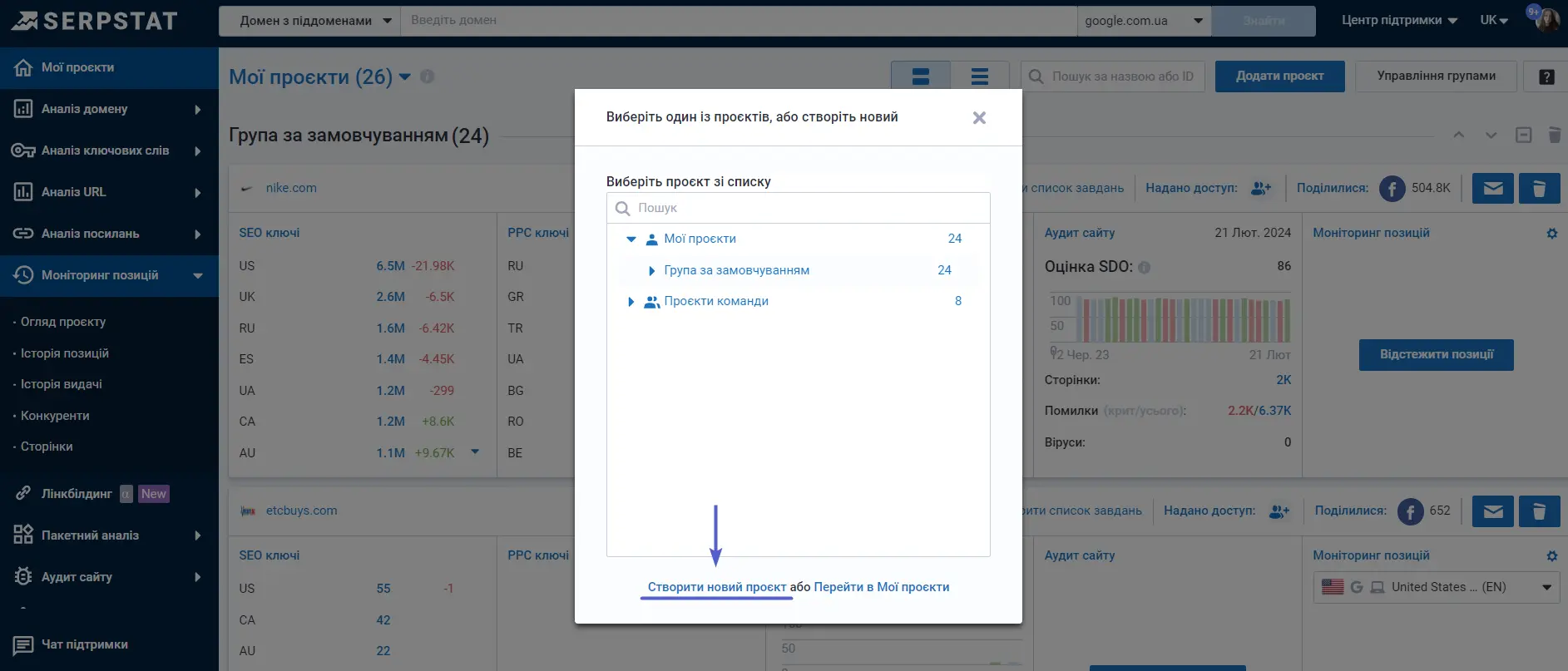This screenshot has height=671, width=1568.
Task: Click the Serpstat logo
Action: click(x=94, y=21)
